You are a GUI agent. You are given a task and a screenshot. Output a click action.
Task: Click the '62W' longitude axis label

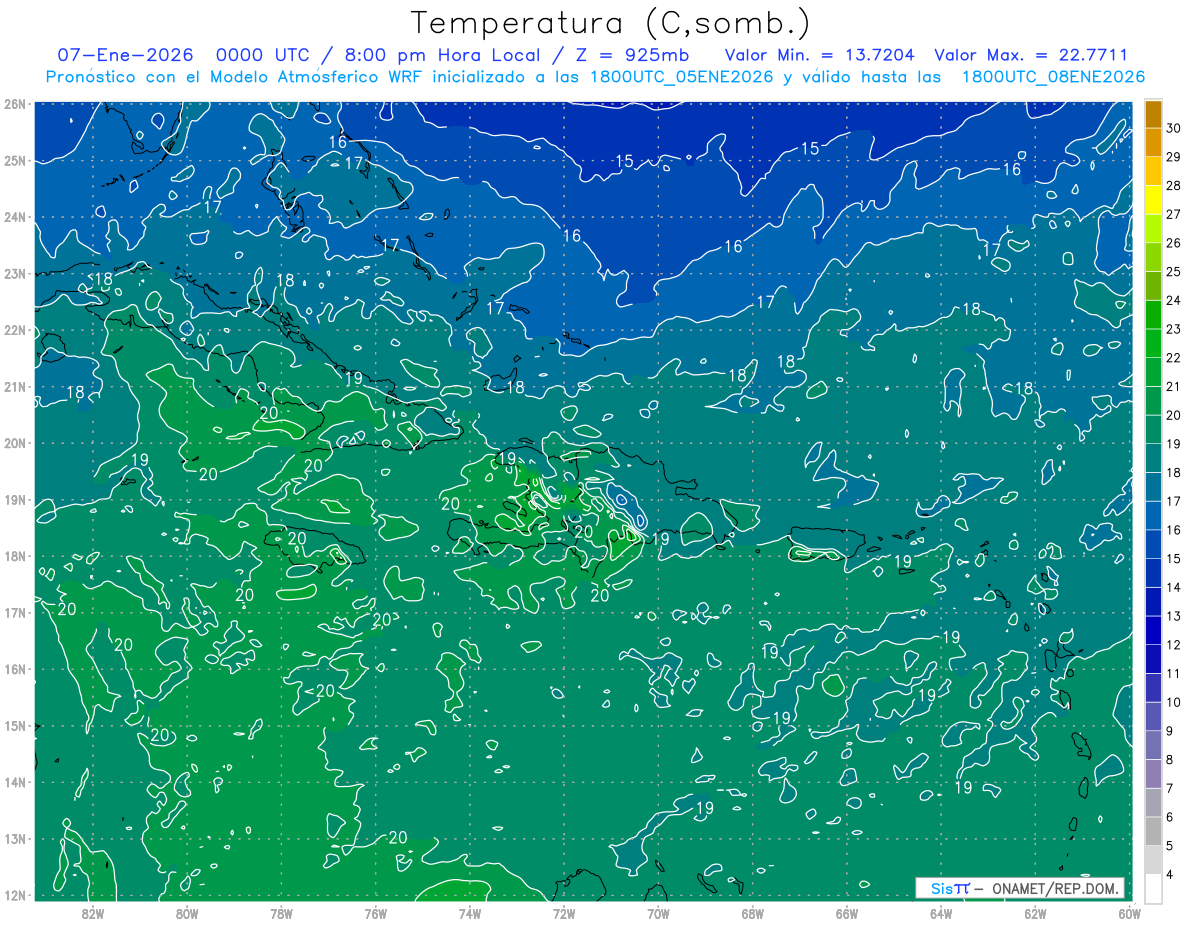(x=1036, y=913)
